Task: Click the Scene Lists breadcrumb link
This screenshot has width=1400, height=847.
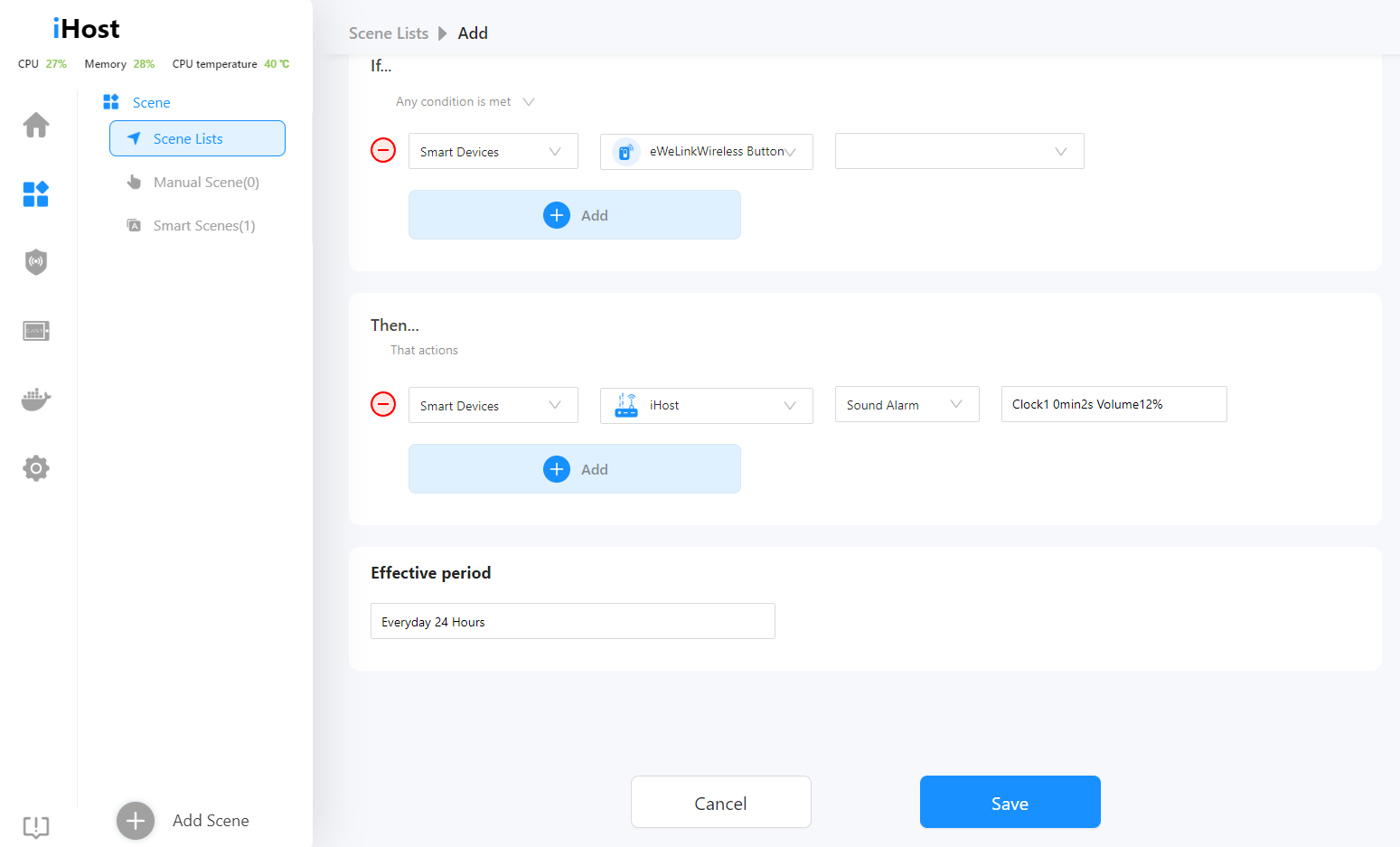Action: (389, 33)
